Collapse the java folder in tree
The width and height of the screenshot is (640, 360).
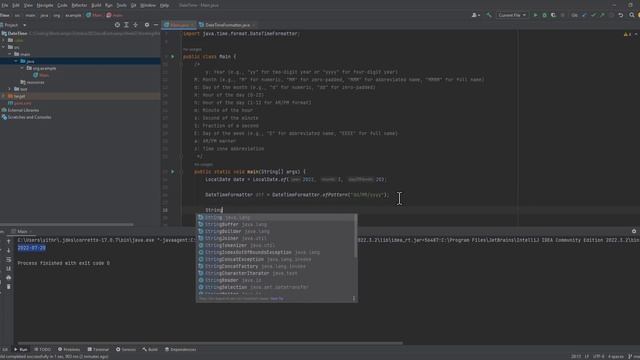pyautogui.click(x=16, y=61)
